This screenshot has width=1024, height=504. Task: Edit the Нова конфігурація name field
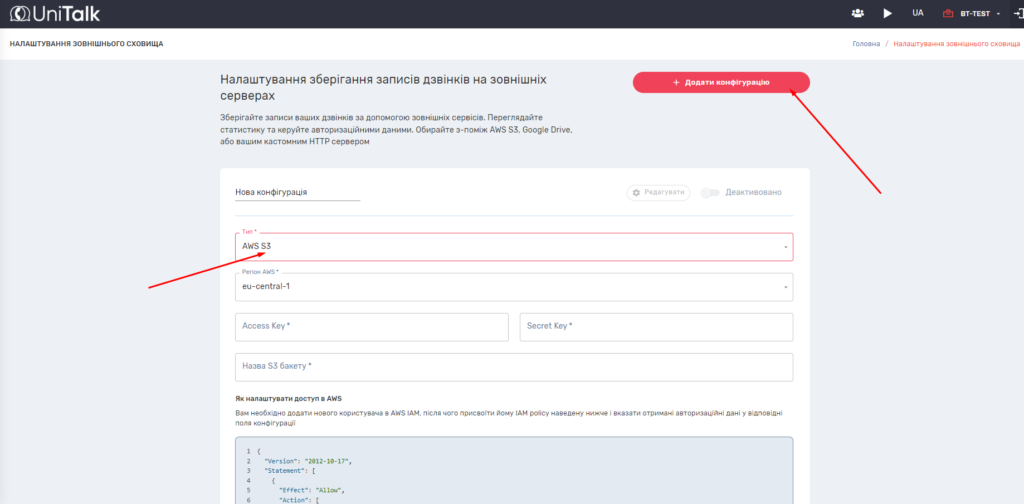coord(297,191)
